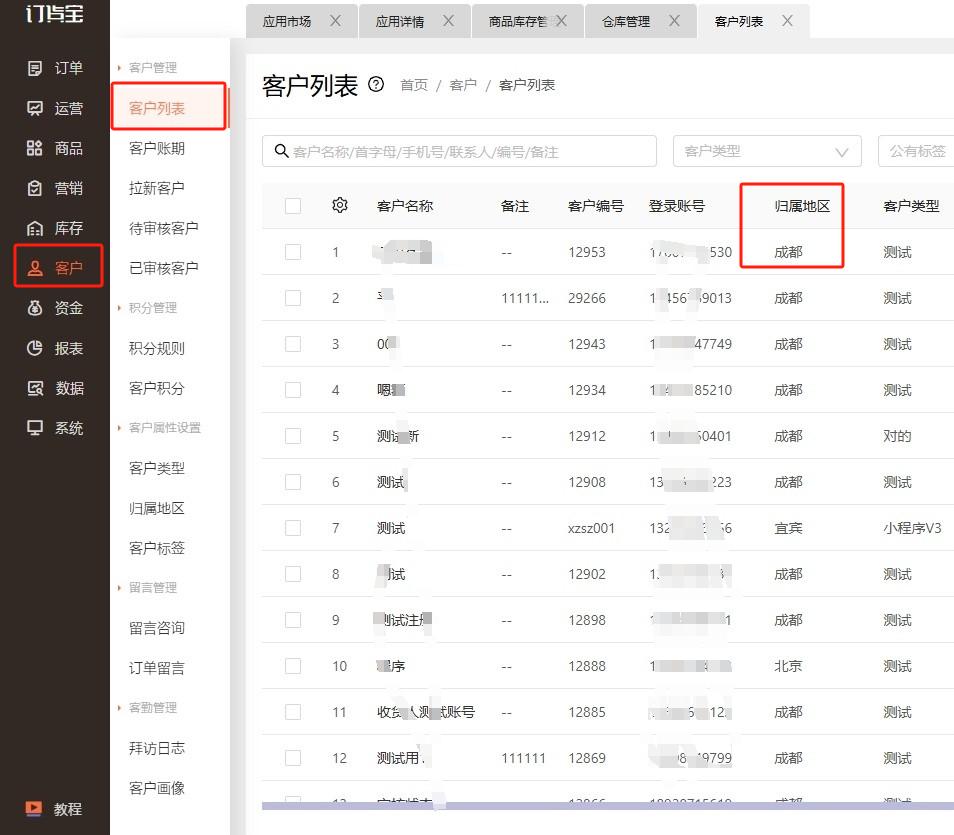The height and width of the screenshot is (835, 954).
Task: Toggle the select-all checkbox in table header
Action: pyautogui.click(x=293, y=206)
